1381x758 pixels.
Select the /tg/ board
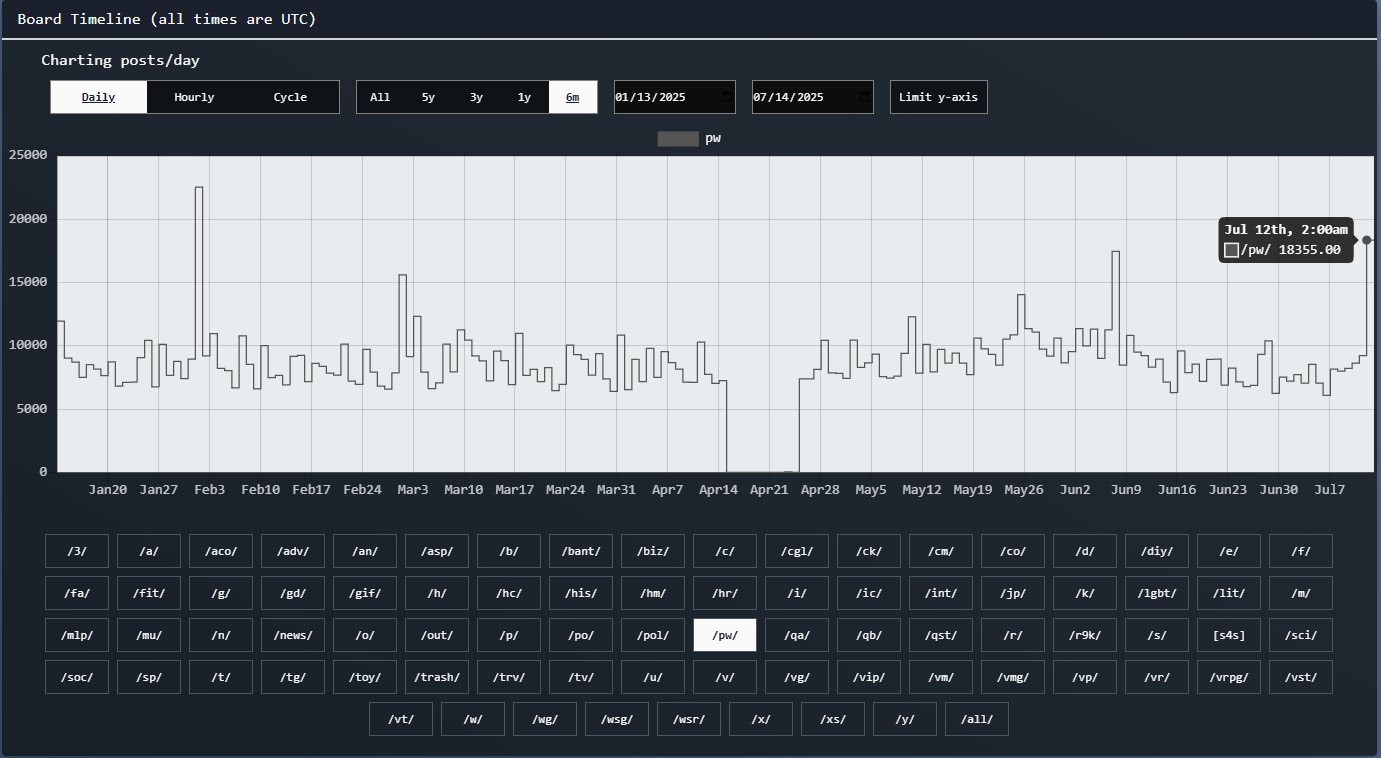293,677
